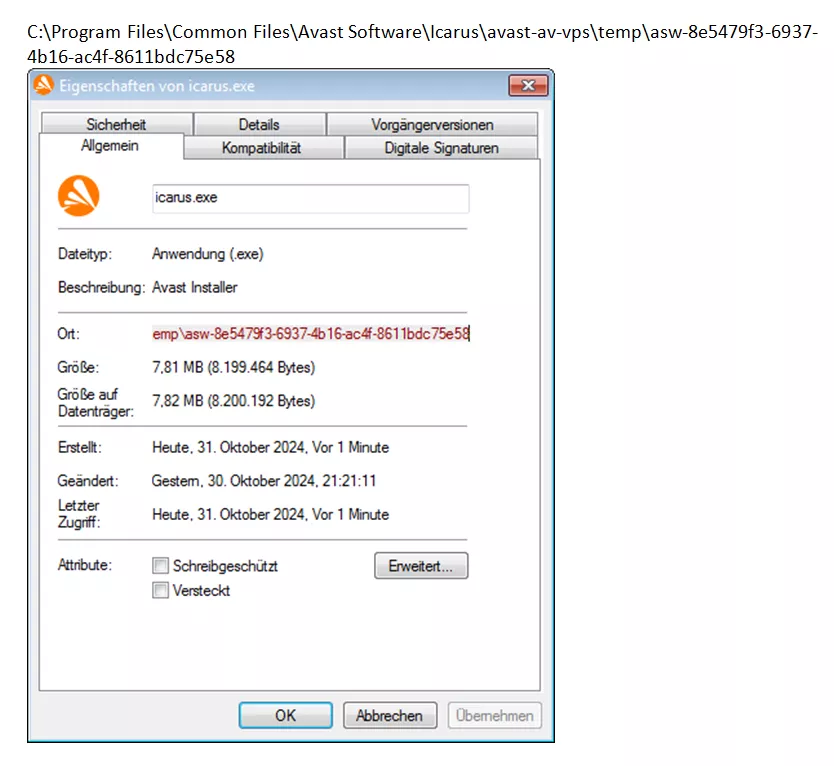Viewport: 834px width, 766px height.
Task: Click the Dateityp: label
Action: [85, 254]
